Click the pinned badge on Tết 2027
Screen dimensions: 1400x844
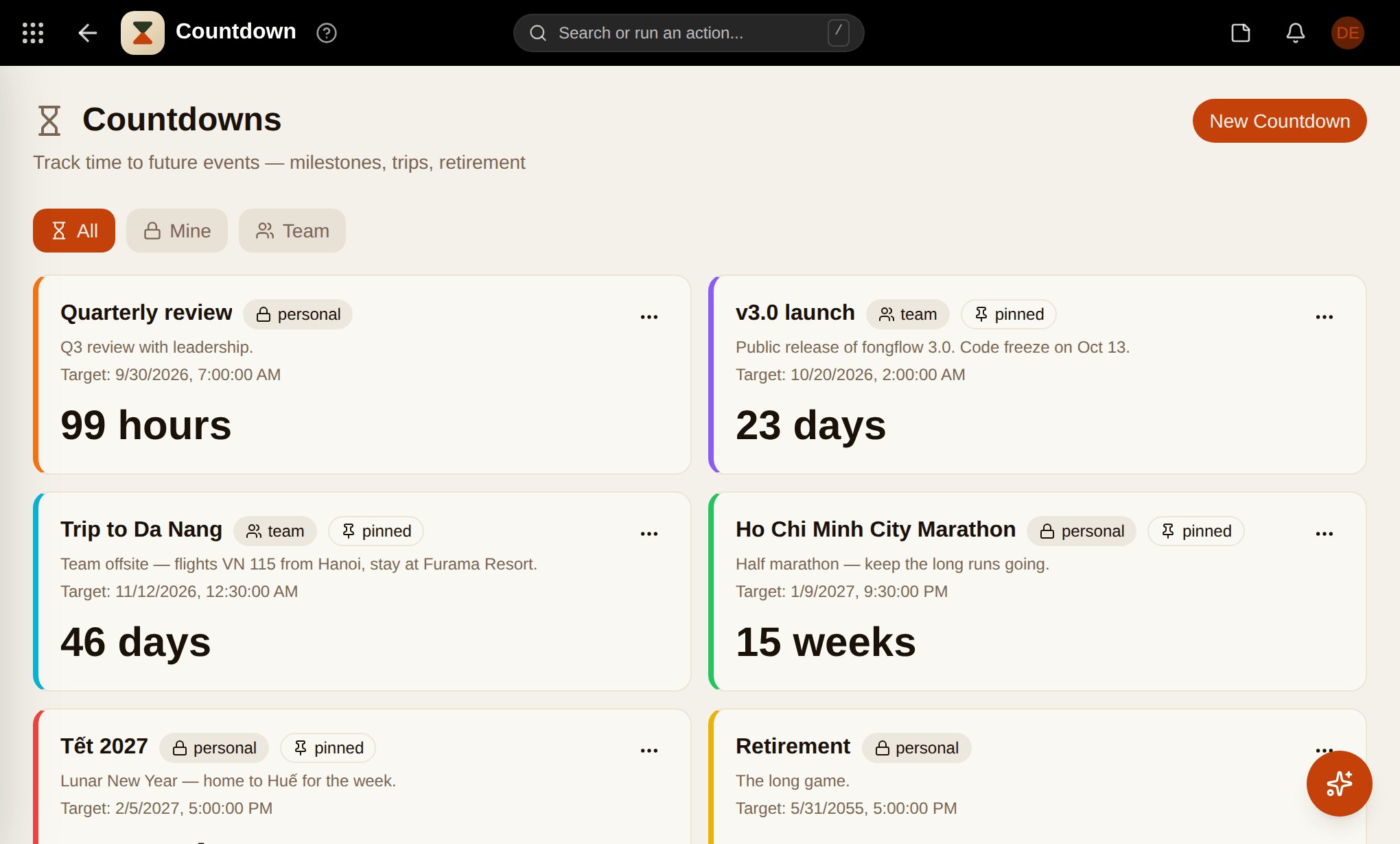coord(328,748)
